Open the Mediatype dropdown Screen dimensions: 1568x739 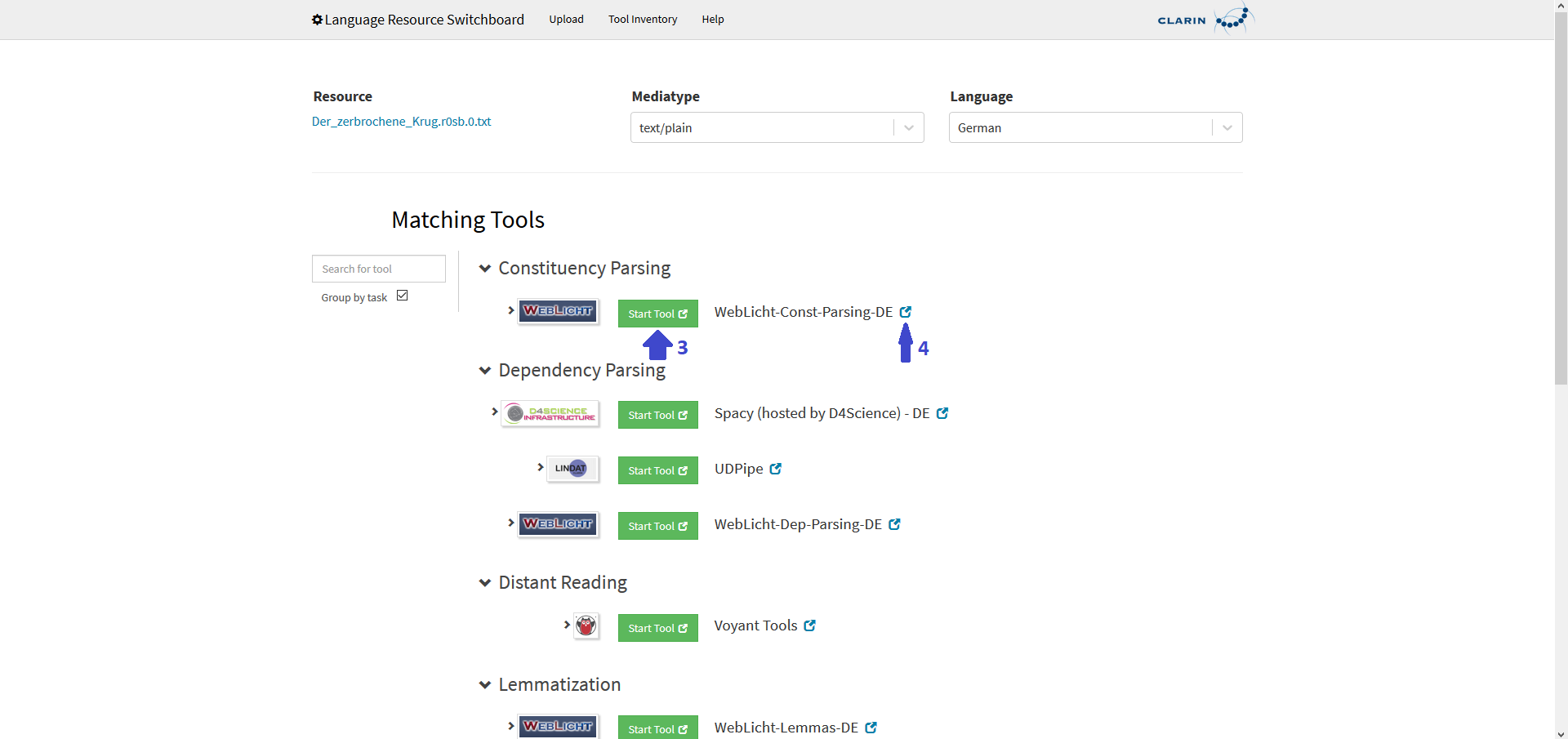[777, 127]
